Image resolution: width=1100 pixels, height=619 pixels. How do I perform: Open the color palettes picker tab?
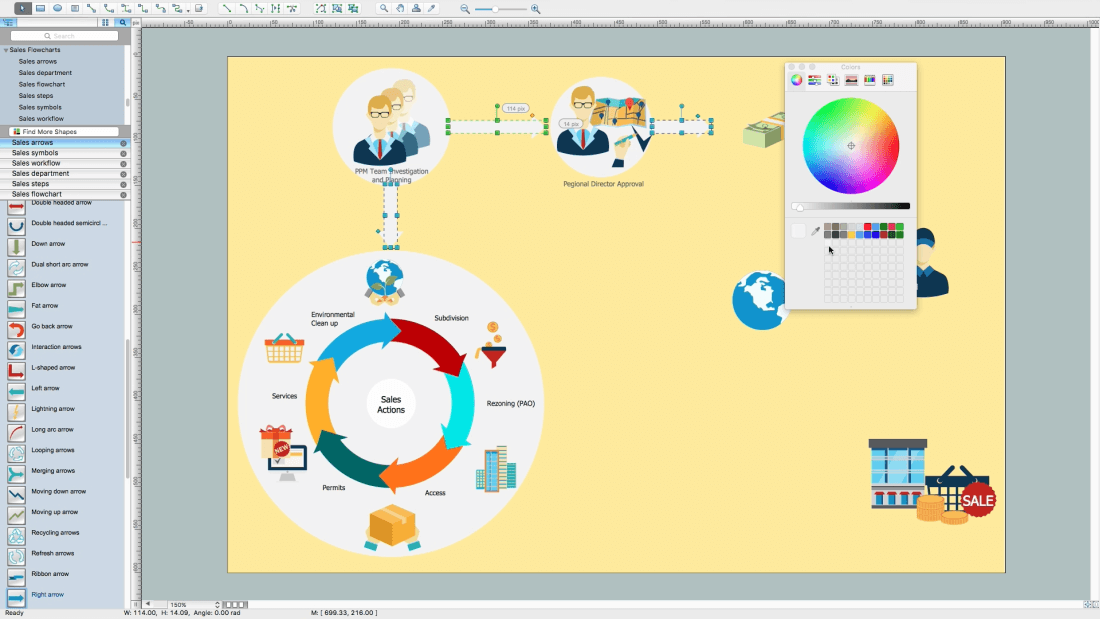point(833,80)
